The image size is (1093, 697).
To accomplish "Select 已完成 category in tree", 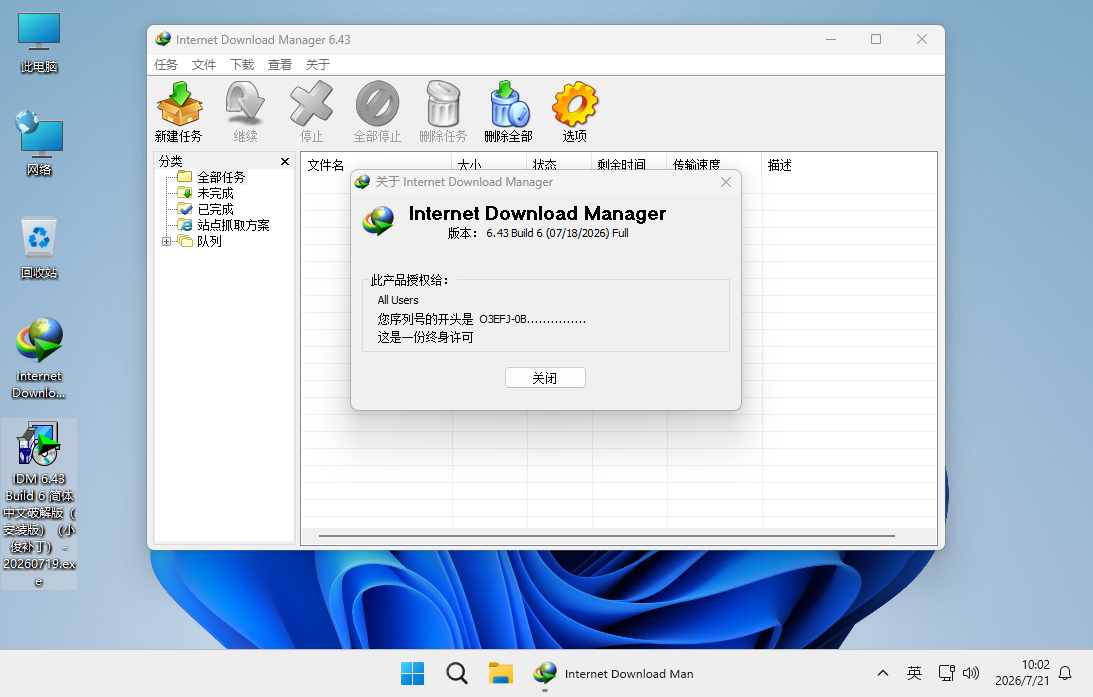I will (215, 209).
